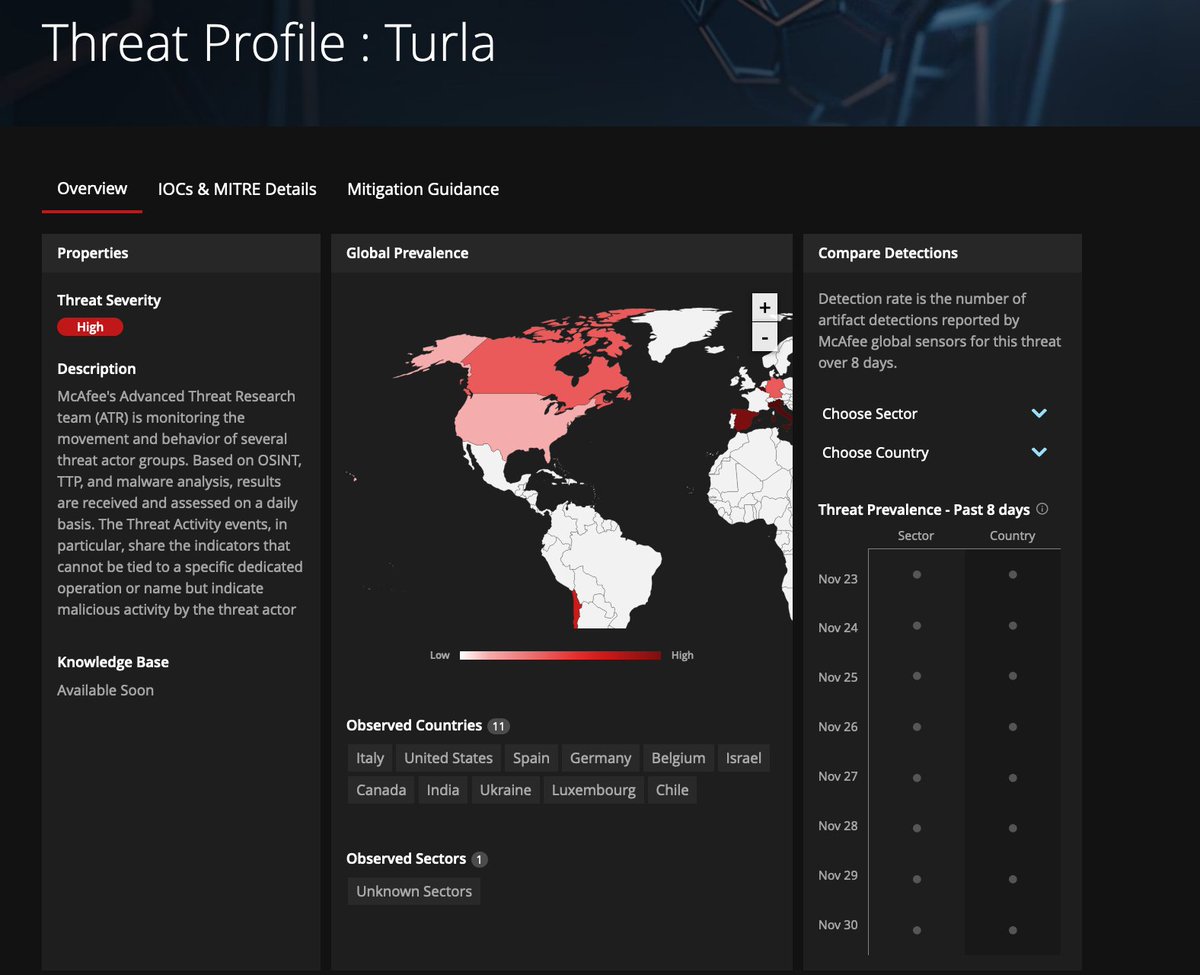
Task: Click the Ukraine country tag
Action: coord(505,790)
